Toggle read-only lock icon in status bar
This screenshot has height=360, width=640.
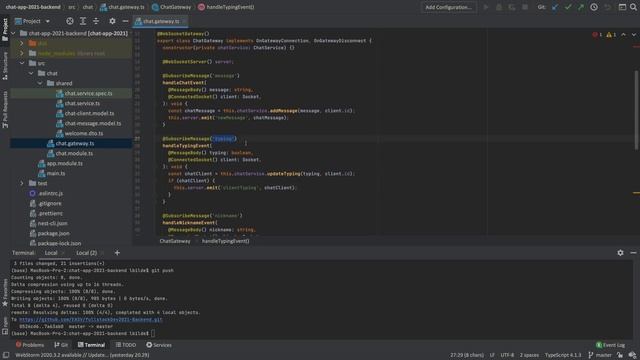point(620,355)
